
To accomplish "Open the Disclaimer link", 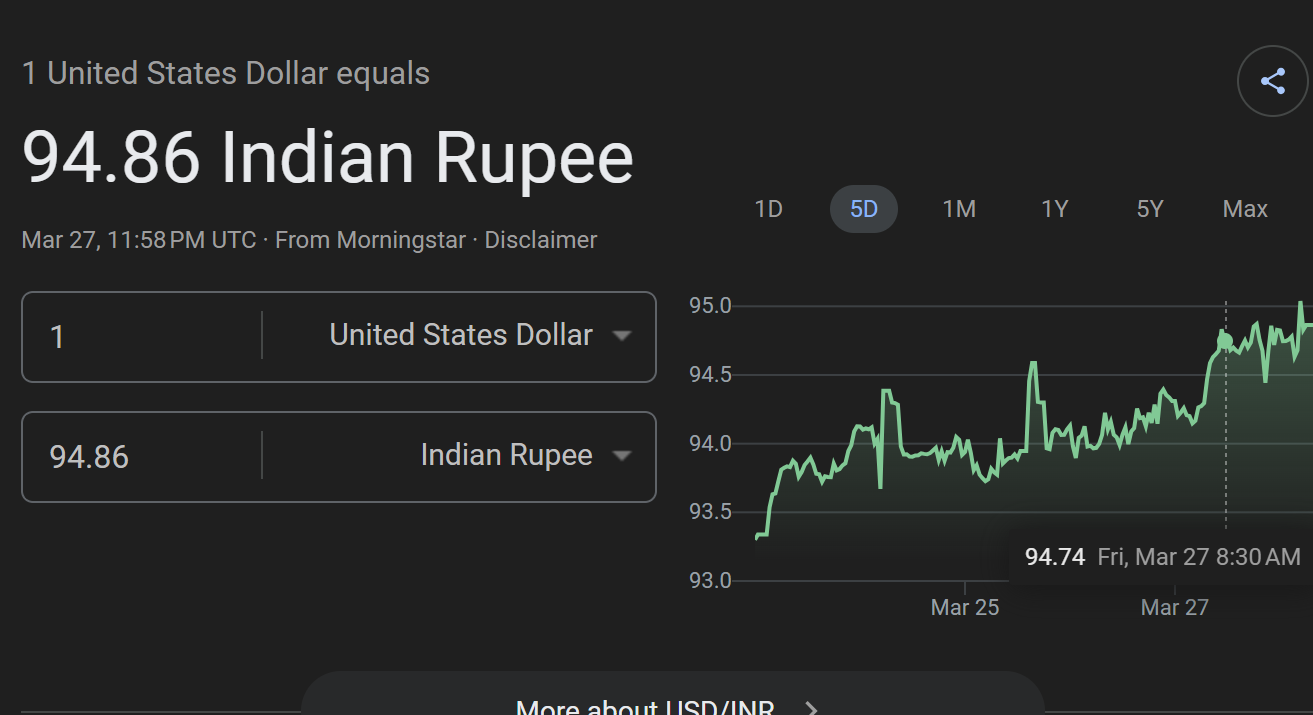I will click(x=540, y=240).
